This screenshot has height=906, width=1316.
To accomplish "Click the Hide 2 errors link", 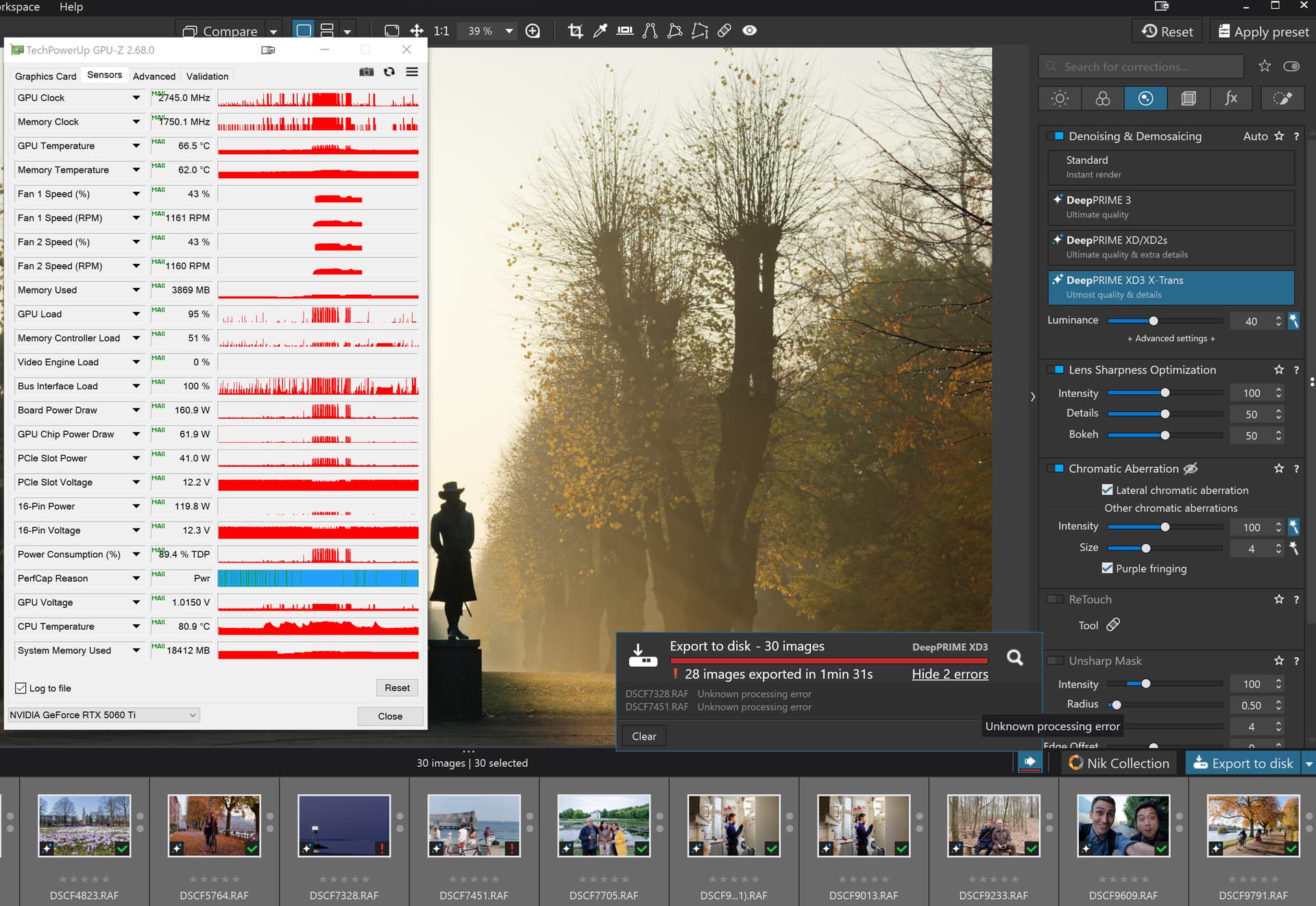I will (x=949, y=674).
